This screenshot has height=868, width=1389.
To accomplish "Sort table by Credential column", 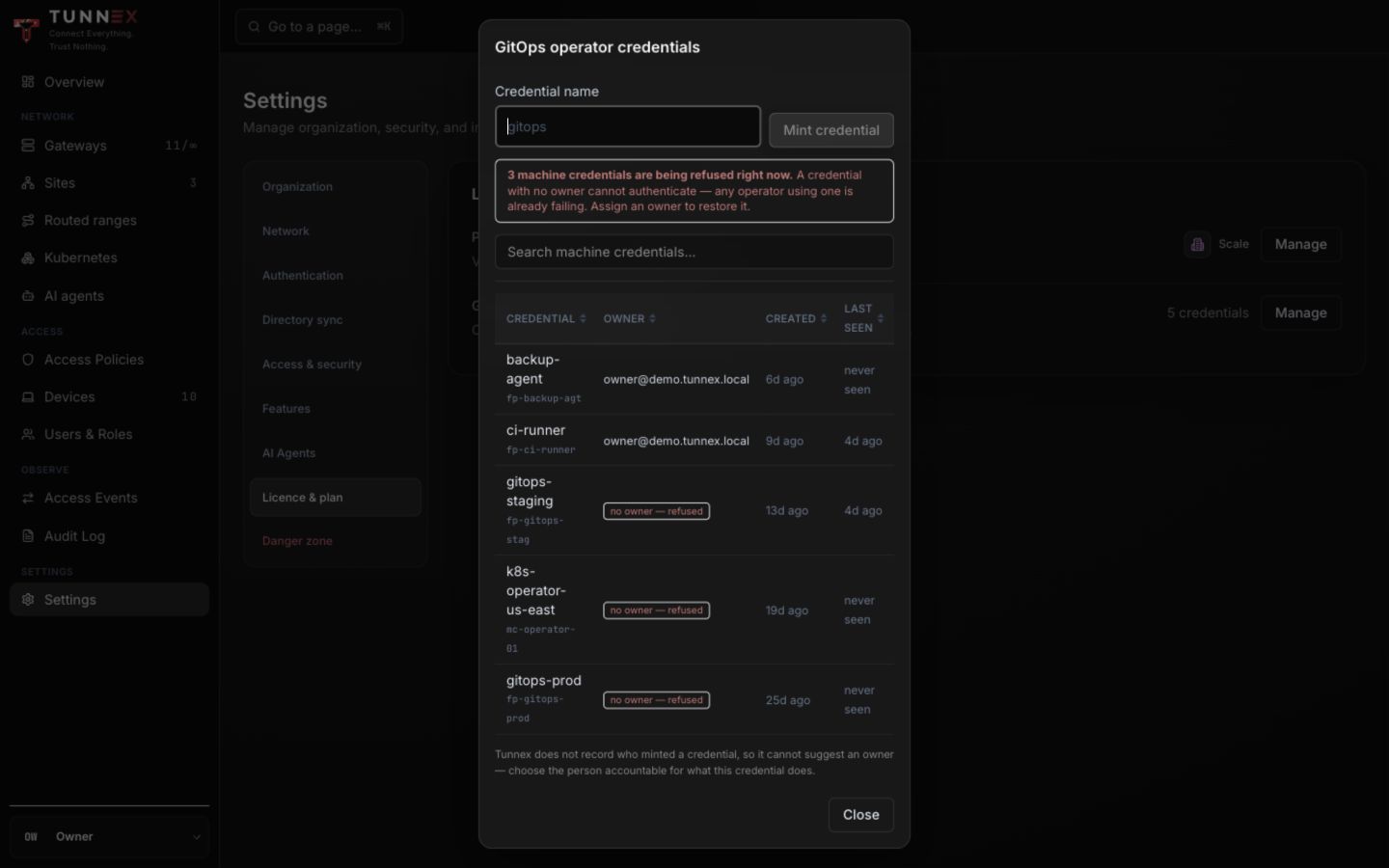I will 546,319.
